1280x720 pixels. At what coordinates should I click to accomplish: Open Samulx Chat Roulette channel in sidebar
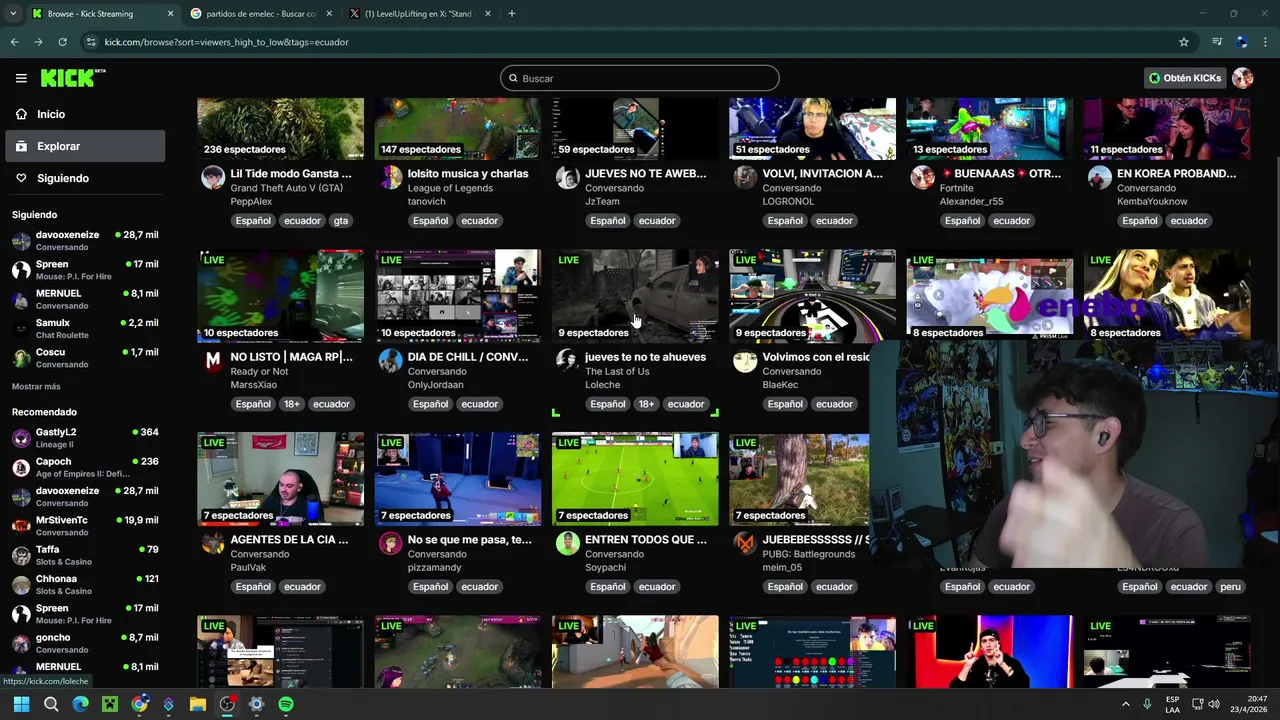(85, 329)
